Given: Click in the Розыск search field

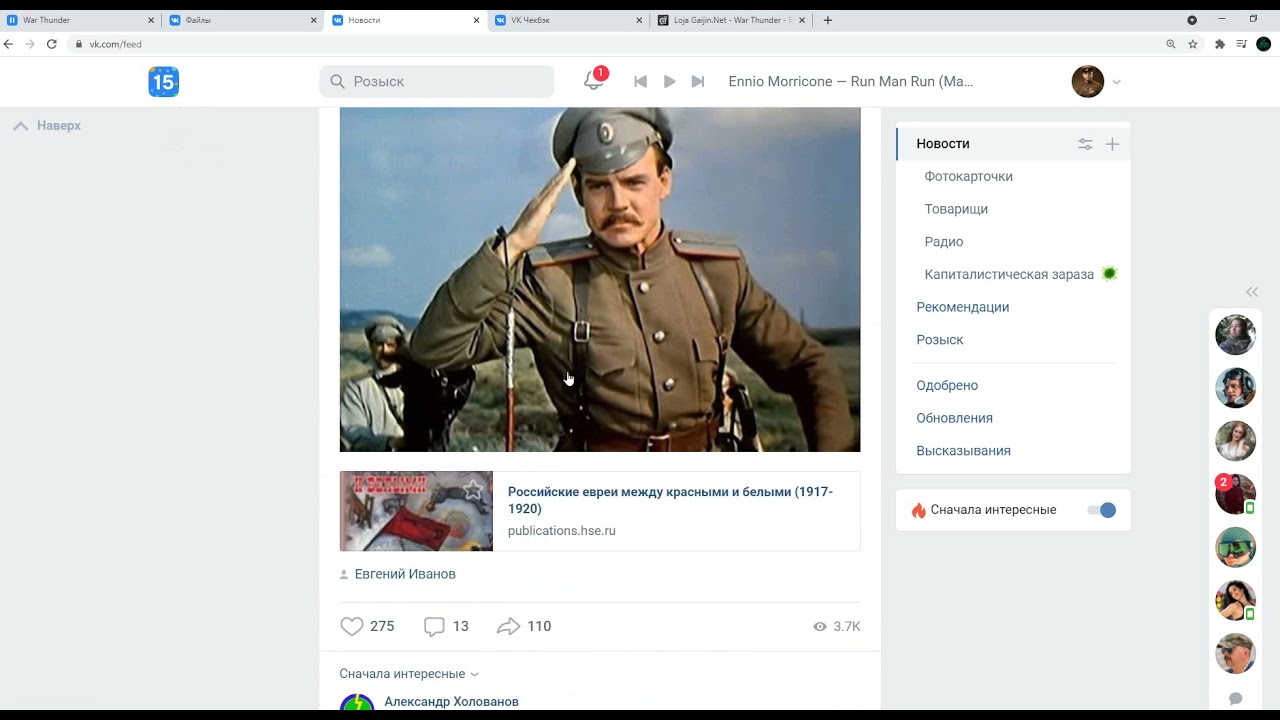Looking at the screenshot, I should [x=436, y=82].
